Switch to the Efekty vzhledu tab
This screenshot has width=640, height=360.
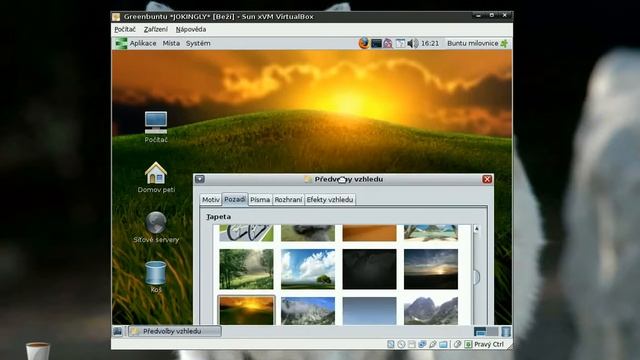(330, 200)
